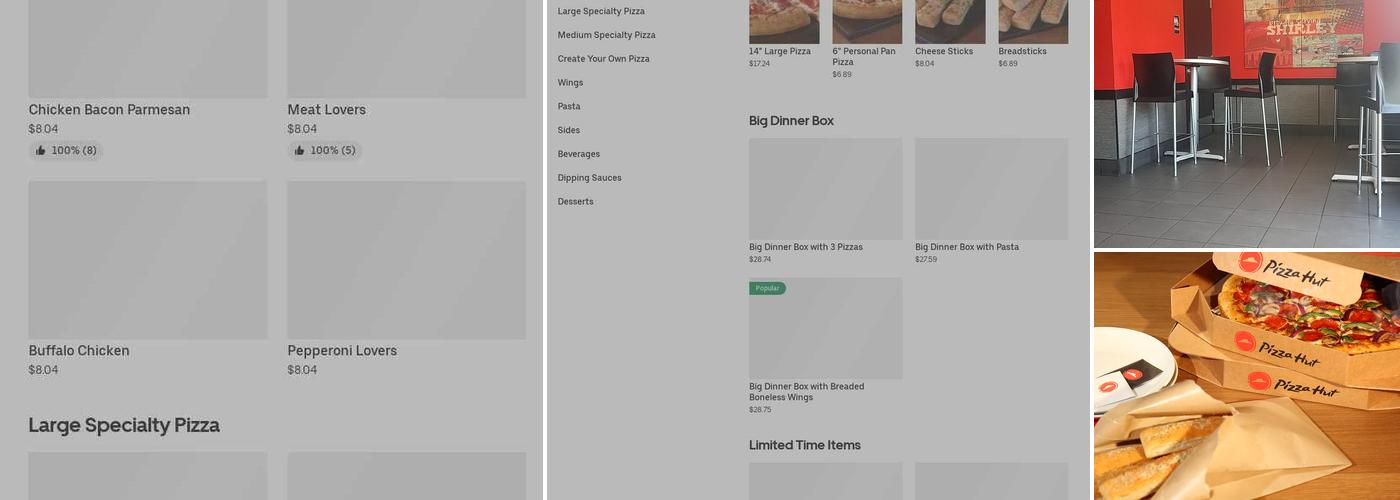Screen dimensions: 1400x500
Task: Jump to Medium Specialty Pizza category
Action: 606,35
